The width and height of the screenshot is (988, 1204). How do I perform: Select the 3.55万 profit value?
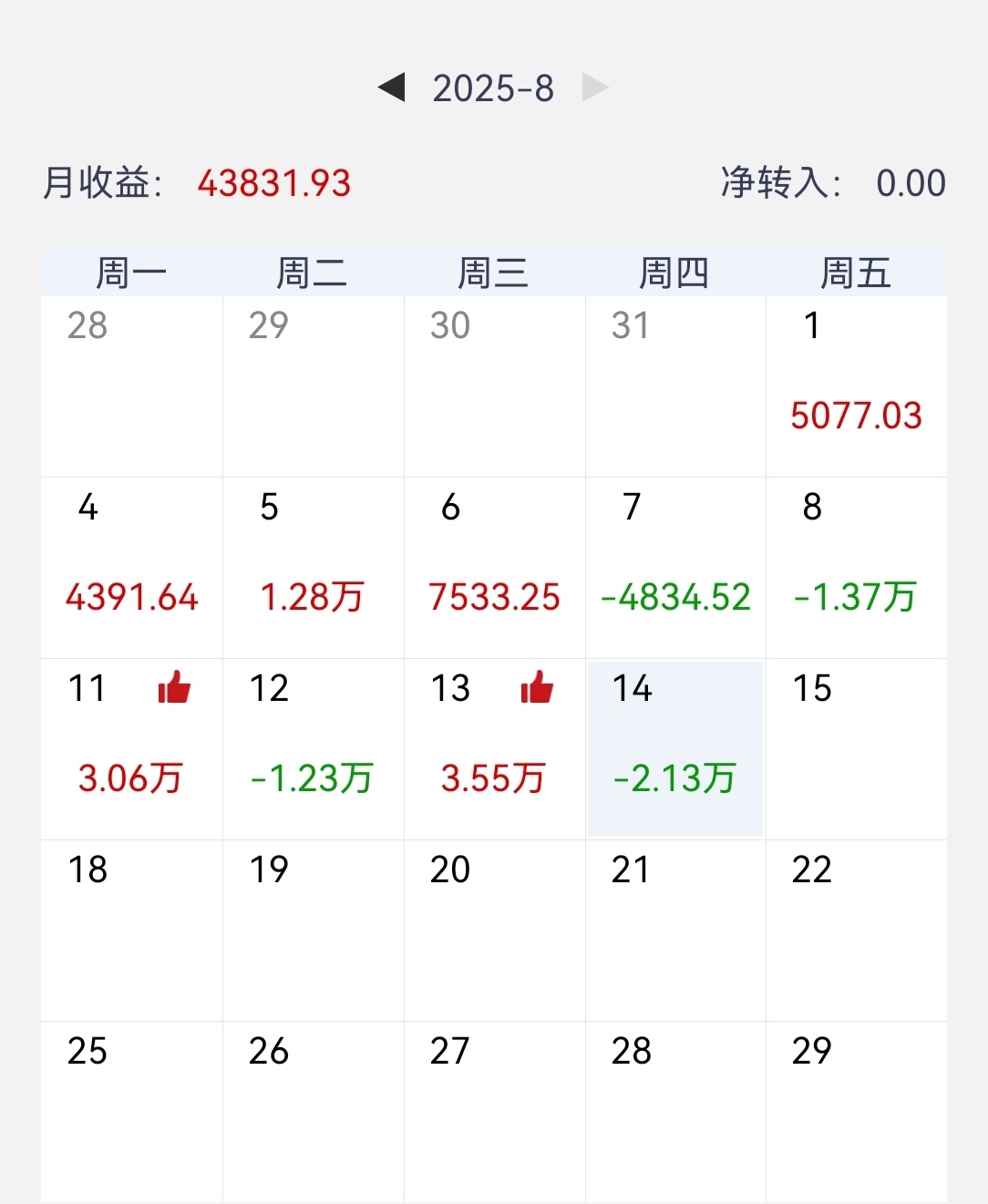pyautogui.click(x=493, y=778)
